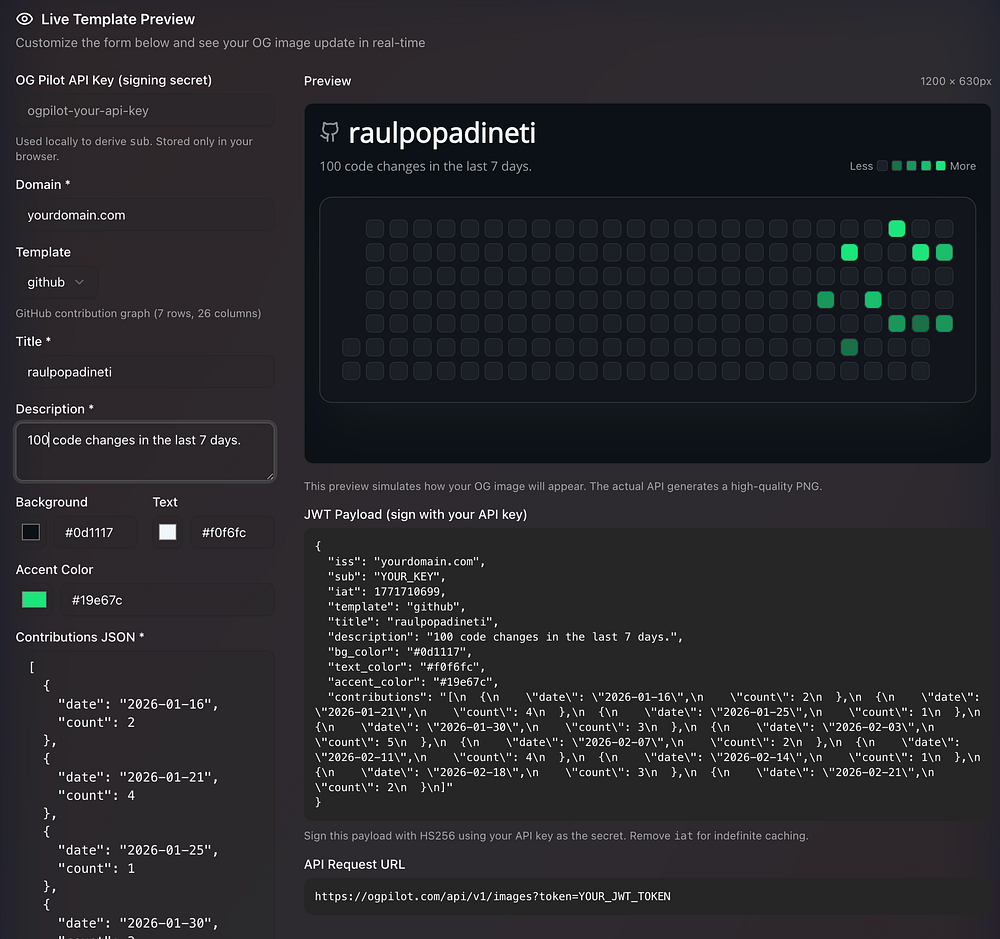Click the API Request URL text

(x=492, y=897)
